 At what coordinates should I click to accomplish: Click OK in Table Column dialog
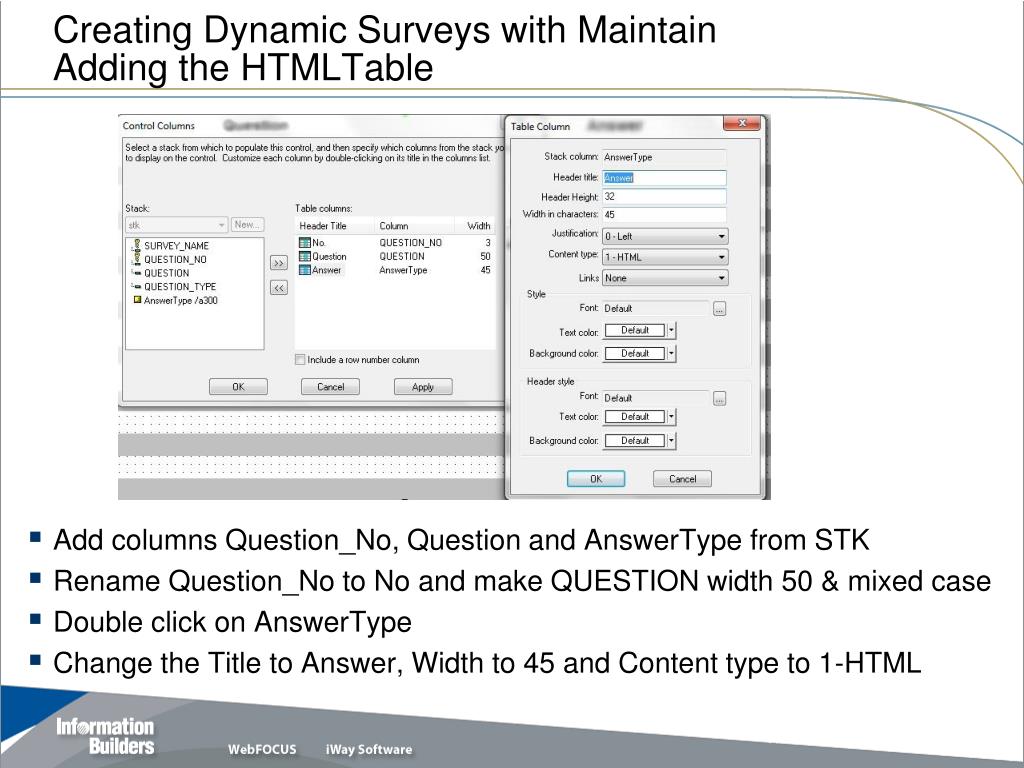(x=596, y=479)
